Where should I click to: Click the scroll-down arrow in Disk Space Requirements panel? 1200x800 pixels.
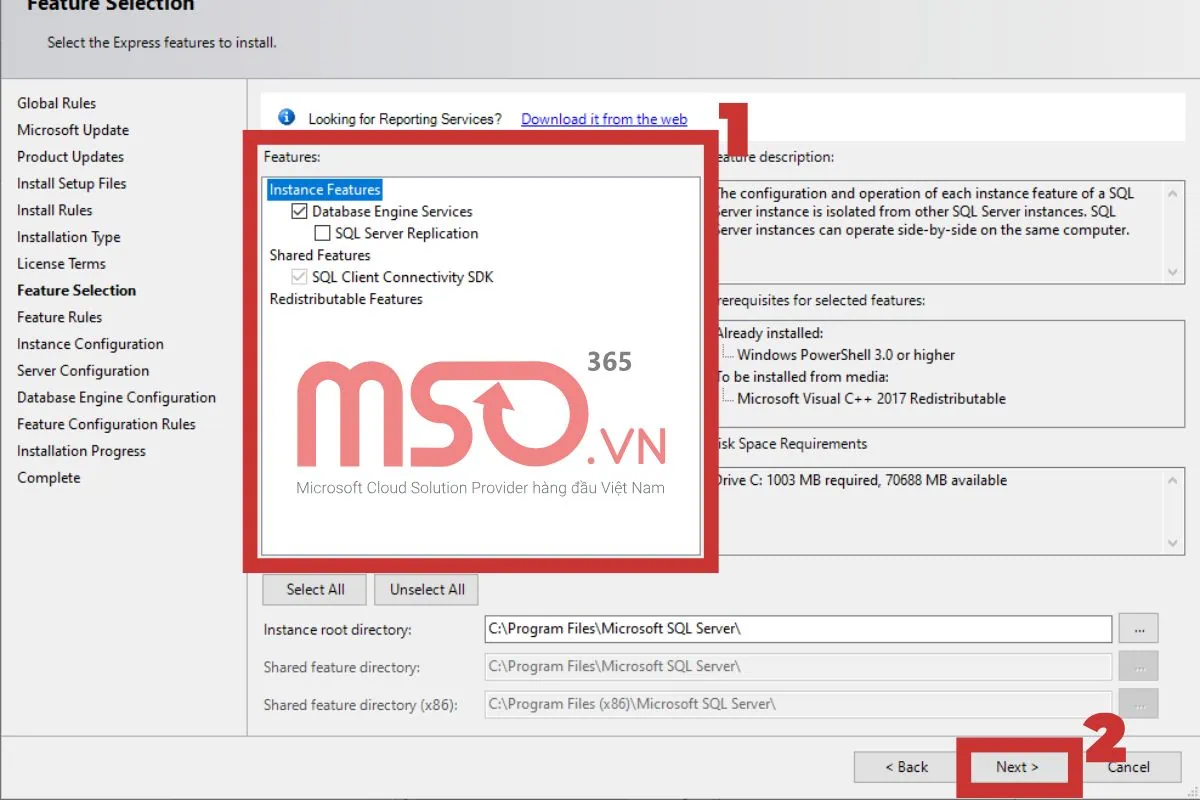(x=1172, y=540)
